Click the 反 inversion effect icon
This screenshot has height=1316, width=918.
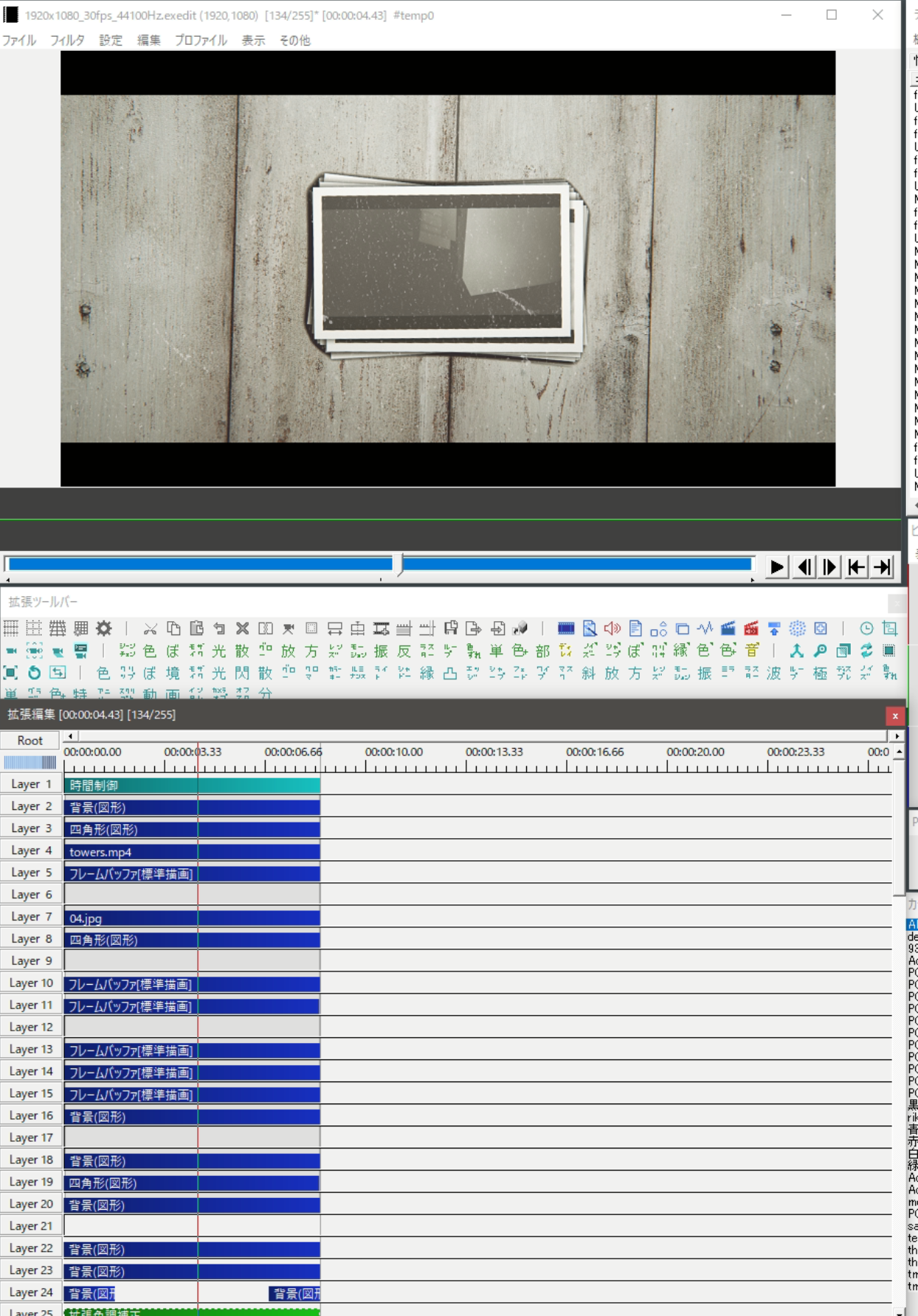(404, 651)
